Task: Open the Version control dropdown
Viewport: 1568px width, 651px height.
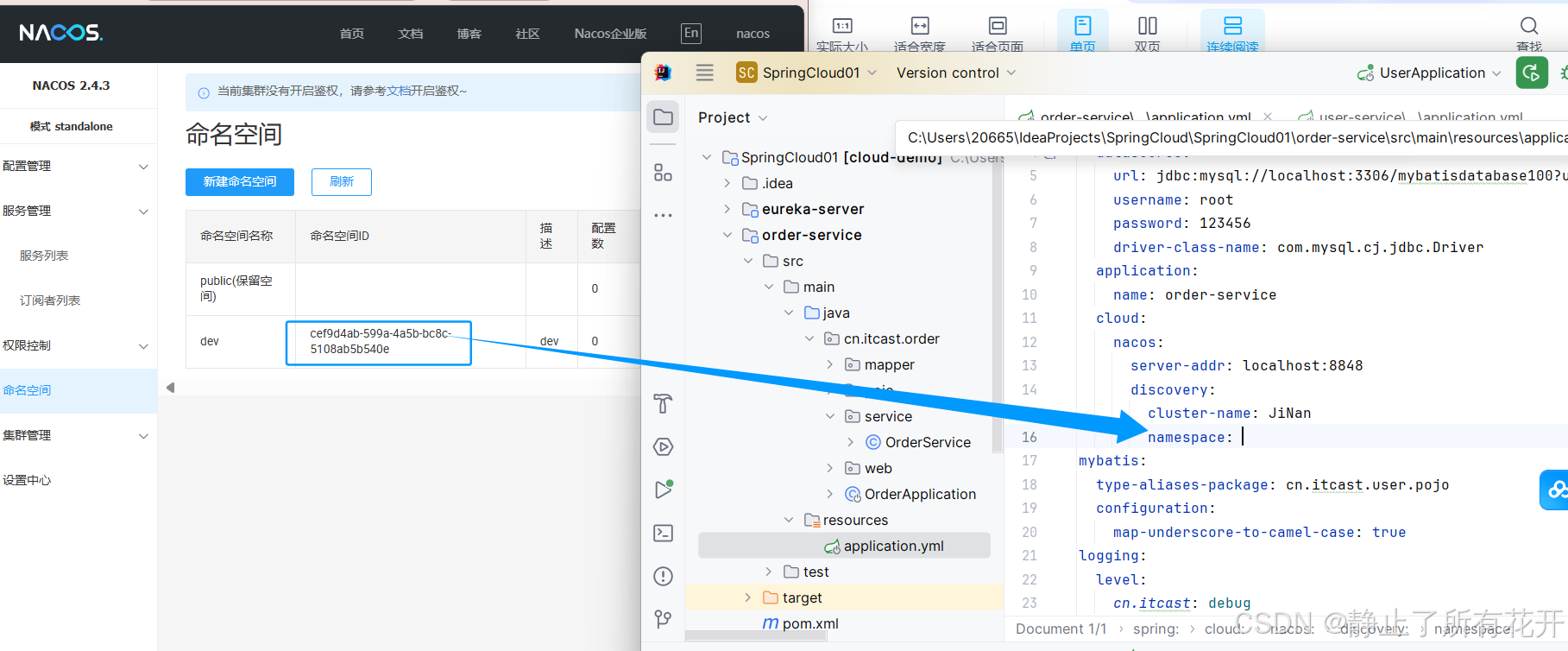Action: pyautogui.click(x=956, y=73)
